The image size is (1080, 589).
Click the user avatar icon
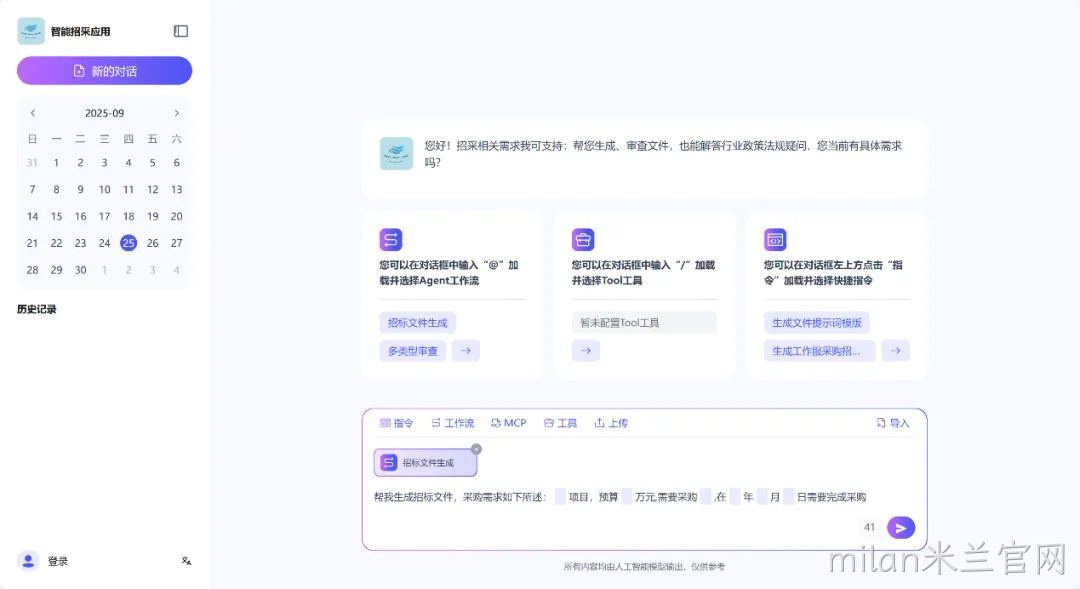click(28, 561)
